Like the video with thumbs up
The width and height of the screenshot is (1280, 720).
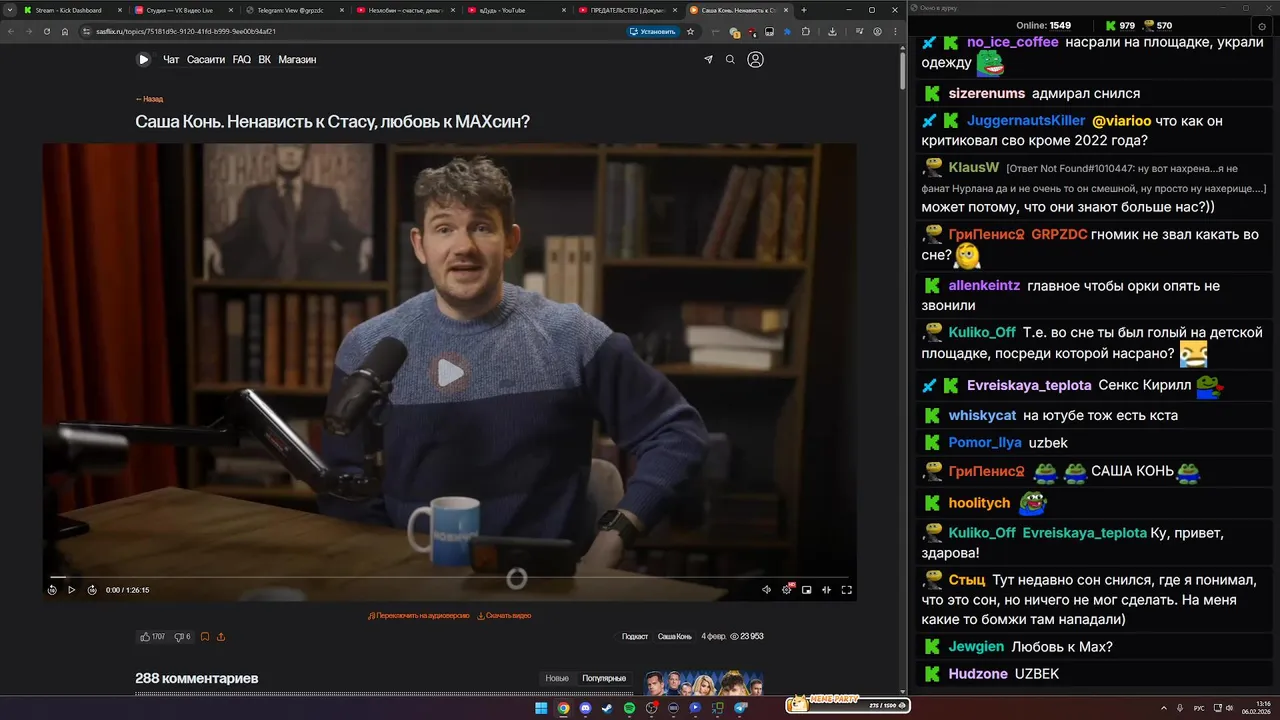(x=152, y=636)
